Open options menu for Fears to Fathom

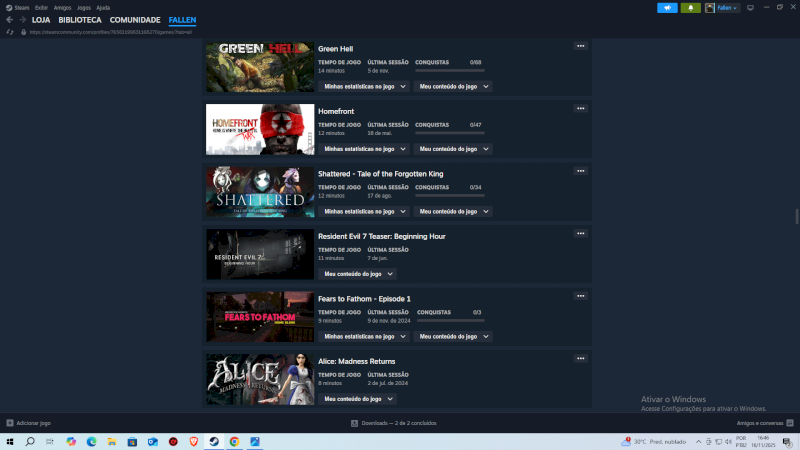581,296
